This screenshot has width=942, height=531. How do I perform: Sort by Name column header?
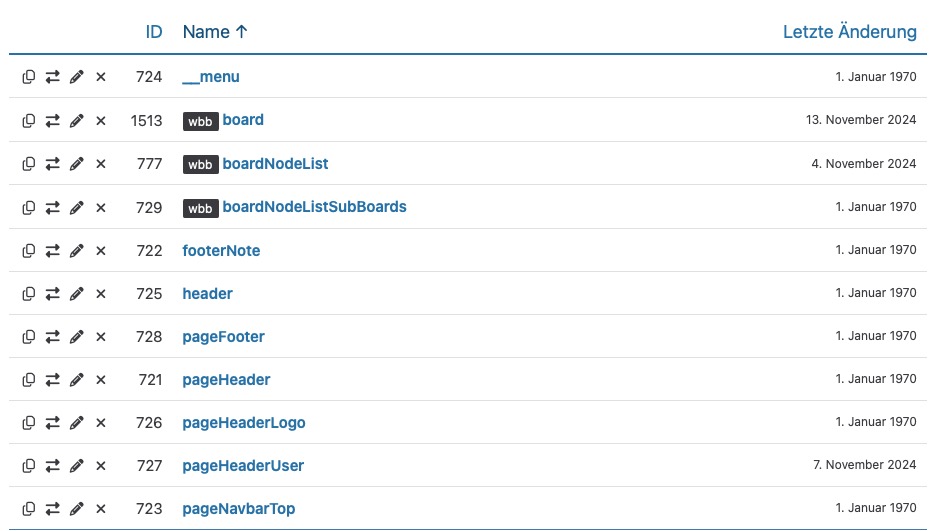coord(215,32)
